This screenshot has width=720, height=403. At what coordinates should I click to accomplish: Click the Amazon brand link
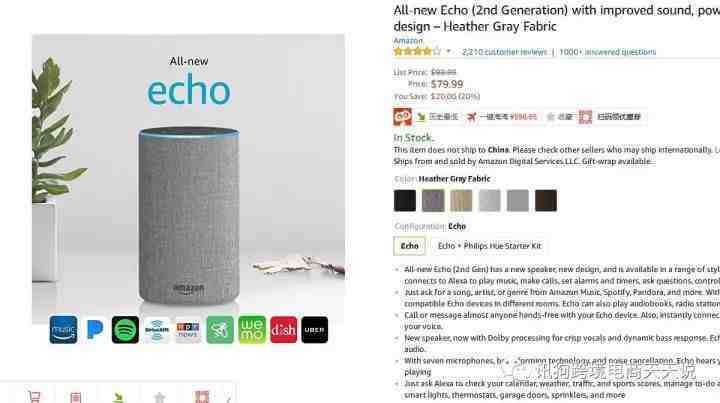408,40
